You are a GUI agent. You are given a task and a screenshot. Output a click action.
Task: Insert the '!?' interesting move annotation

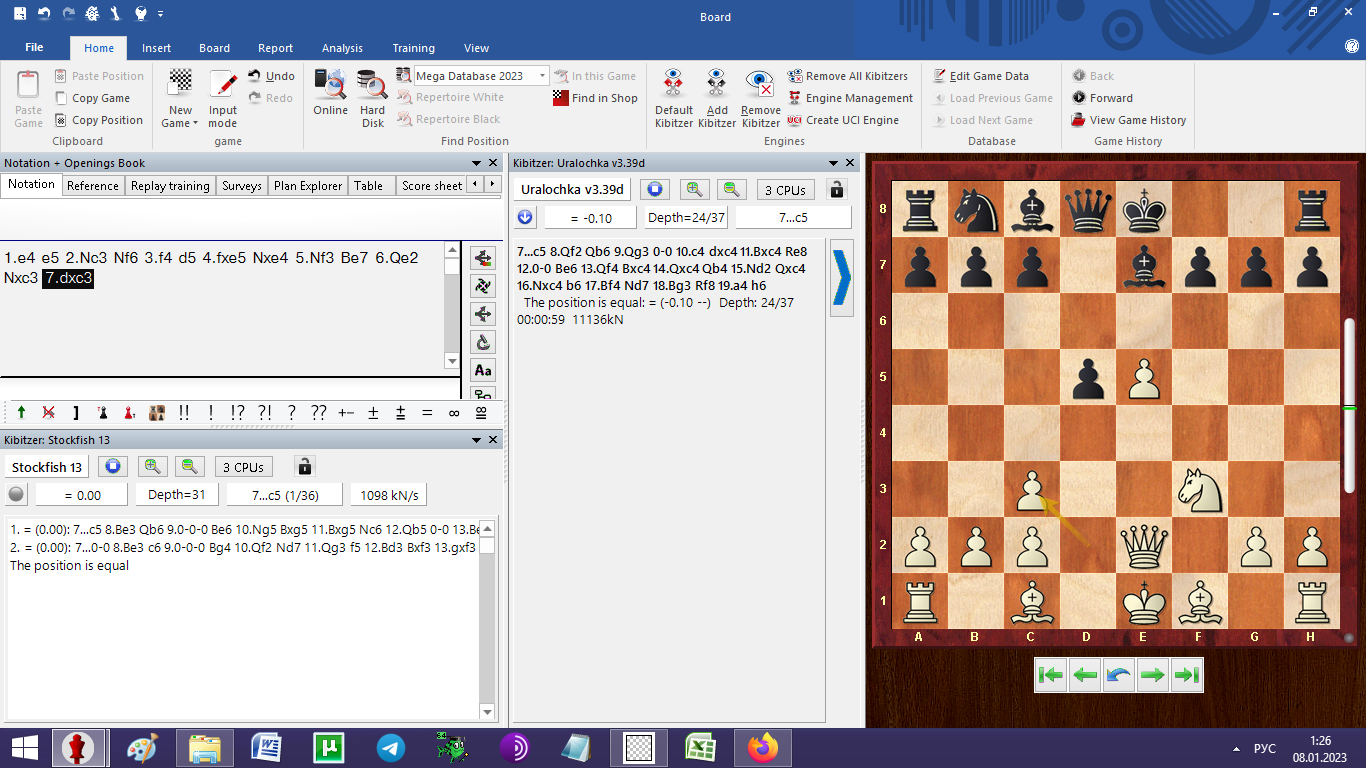coord(237,412)
